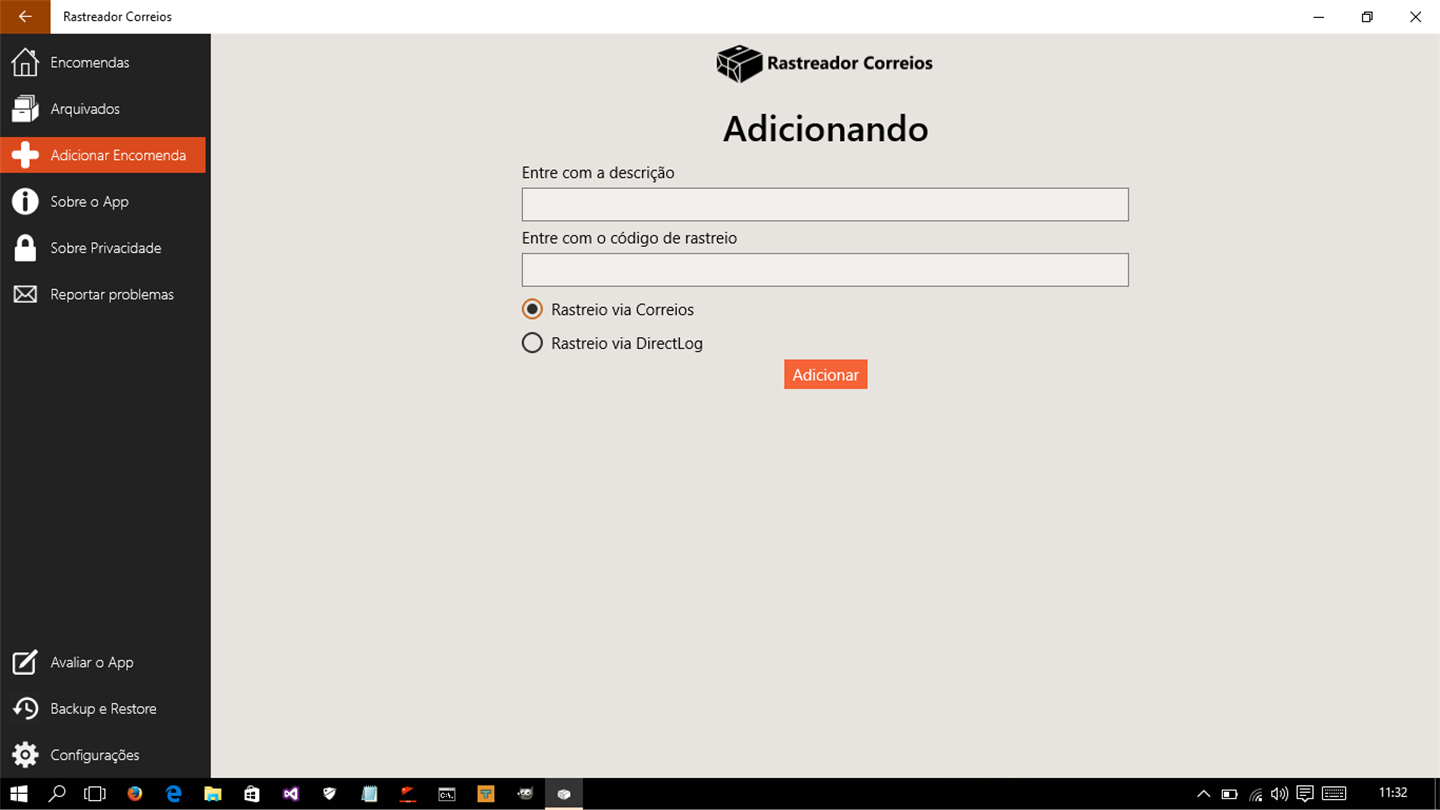Click Avaliar o App to rate the app
This screenshot has width=1440, height=810.
105,662
